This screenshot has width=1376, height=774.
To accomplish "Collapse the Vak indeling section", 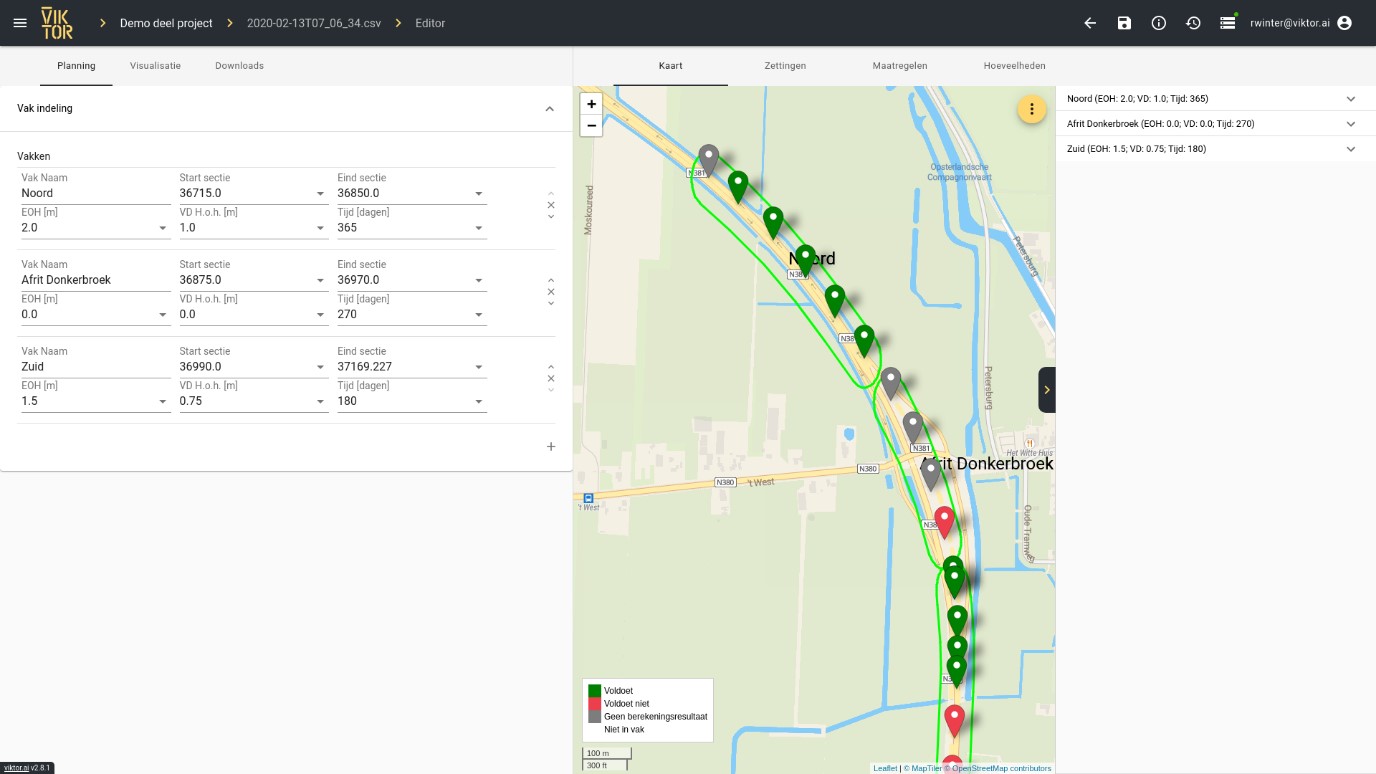I will click(x=549, y=109).
